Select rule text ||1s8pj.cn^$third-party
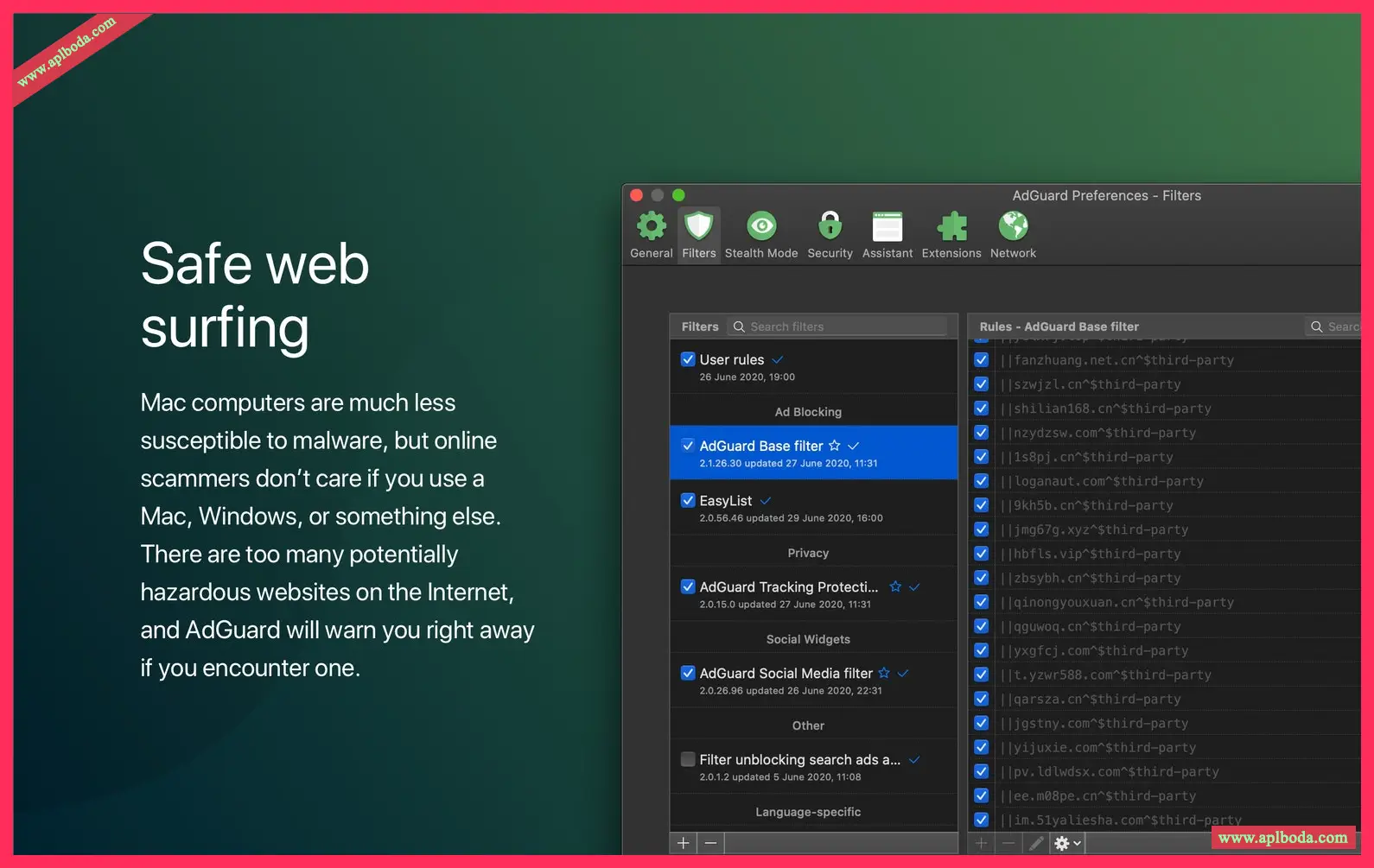 [x=1087, y=457]
